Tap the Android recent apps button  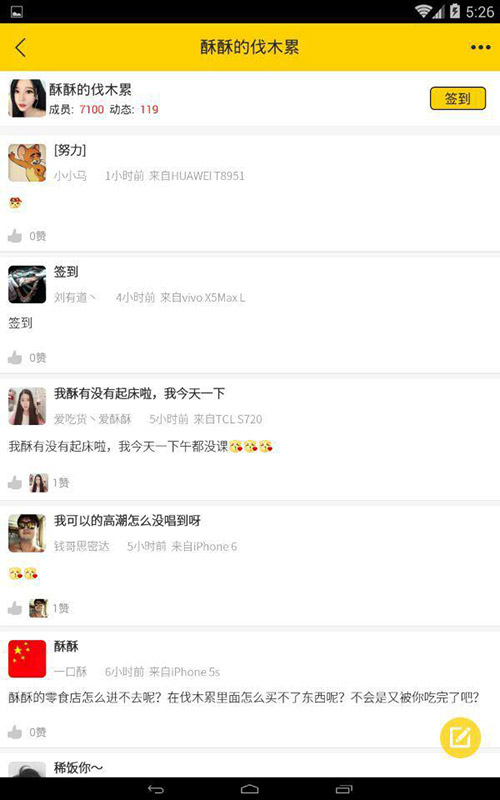click(344, 789)
